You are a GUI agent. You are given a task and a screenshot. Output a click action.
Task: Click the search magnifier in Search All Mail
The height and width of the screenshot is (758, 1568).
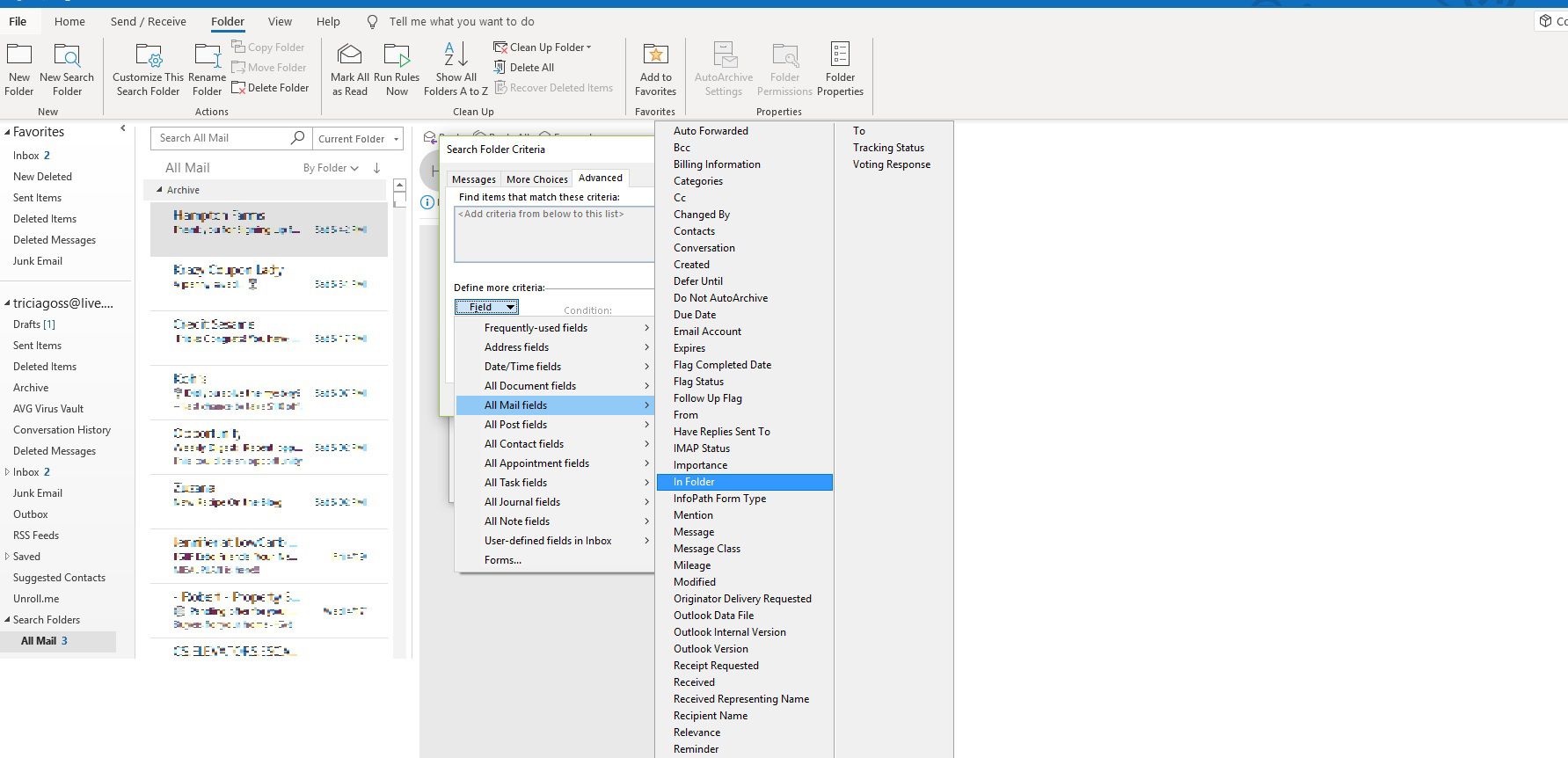[297, 138]
